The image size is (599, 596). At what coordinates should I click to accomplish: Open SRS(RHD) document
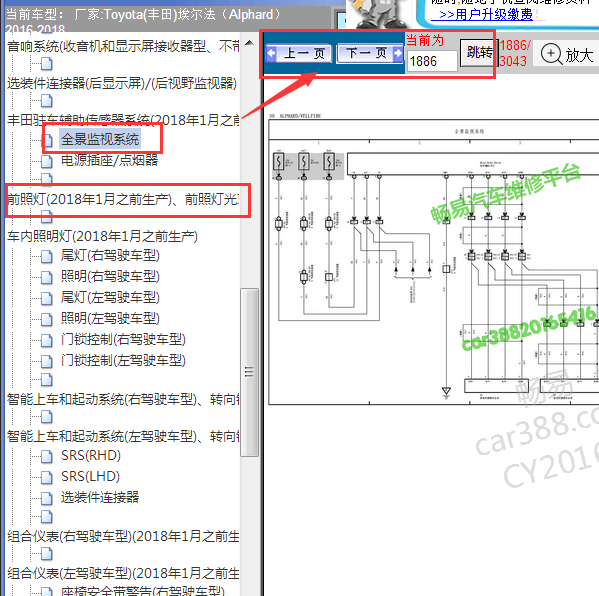tap(91, 455)
